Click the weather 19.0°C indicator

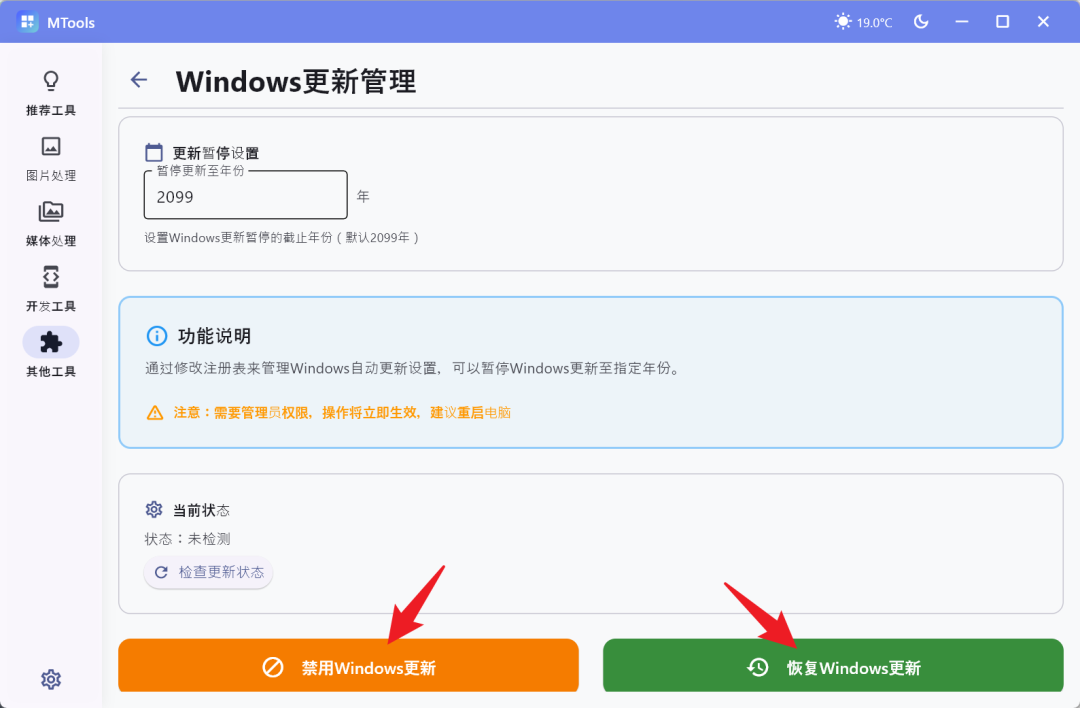tap(863, 22)
